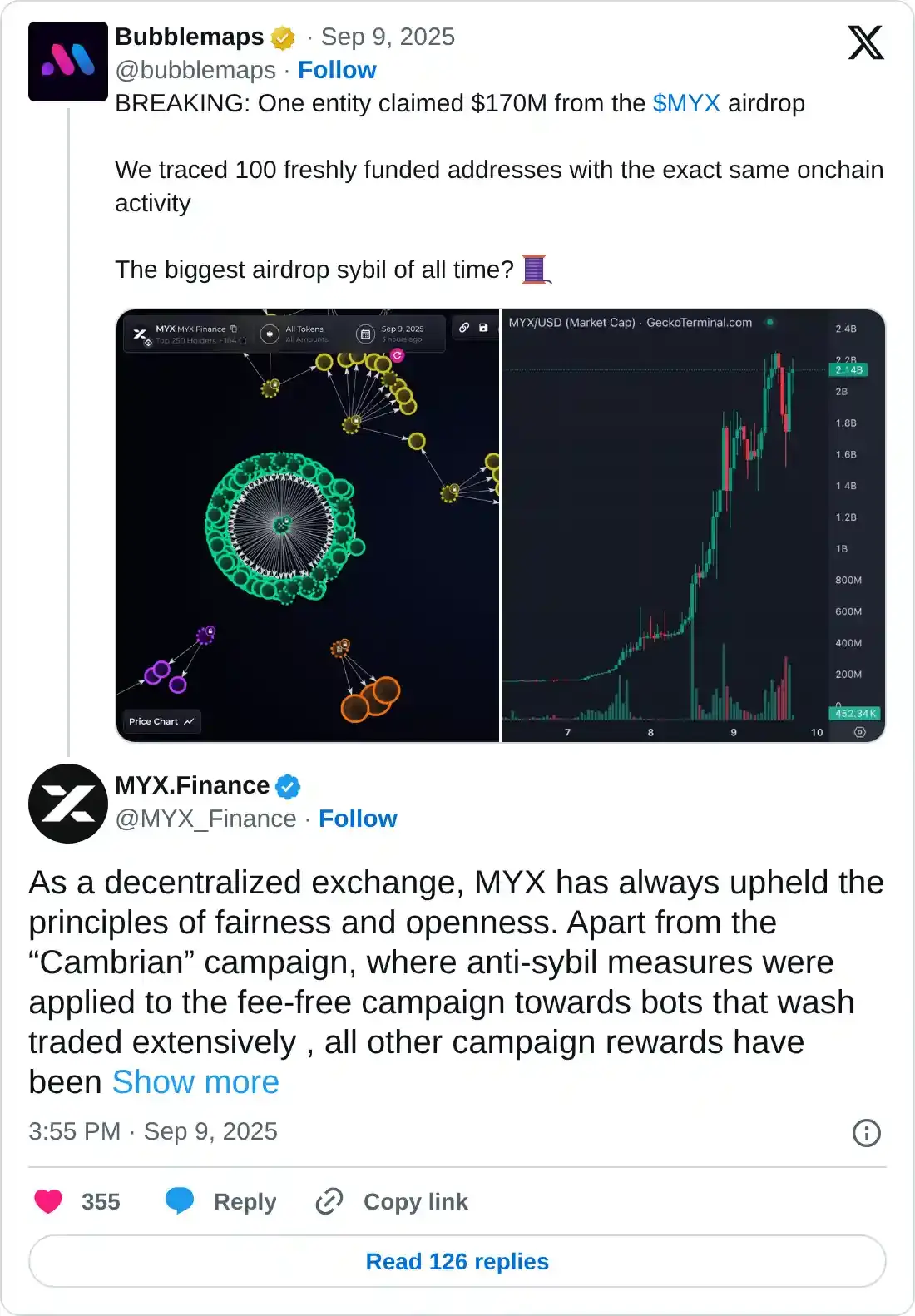The image size is (915, 1316).
Task: Open the MYX/USD market cap chart image
Action: pyautogui.click(x=693, y=526)
